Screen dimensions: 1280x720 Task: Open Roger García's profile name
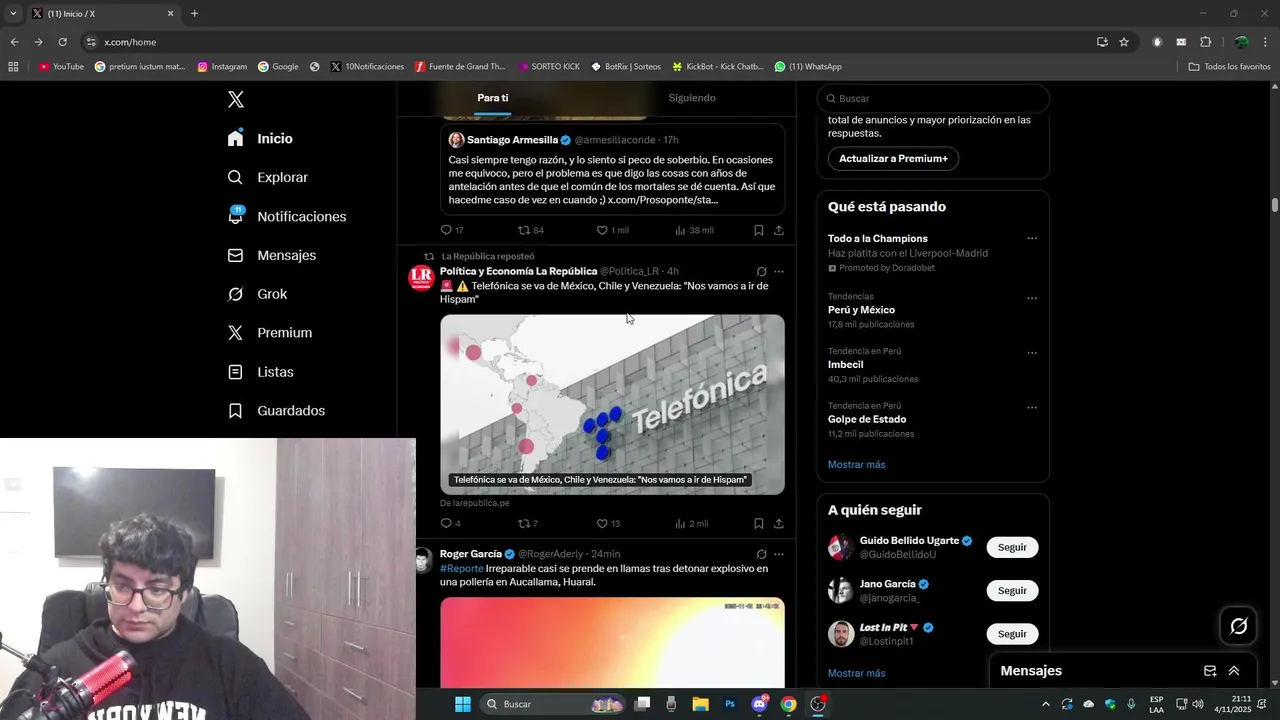[471, 554]
